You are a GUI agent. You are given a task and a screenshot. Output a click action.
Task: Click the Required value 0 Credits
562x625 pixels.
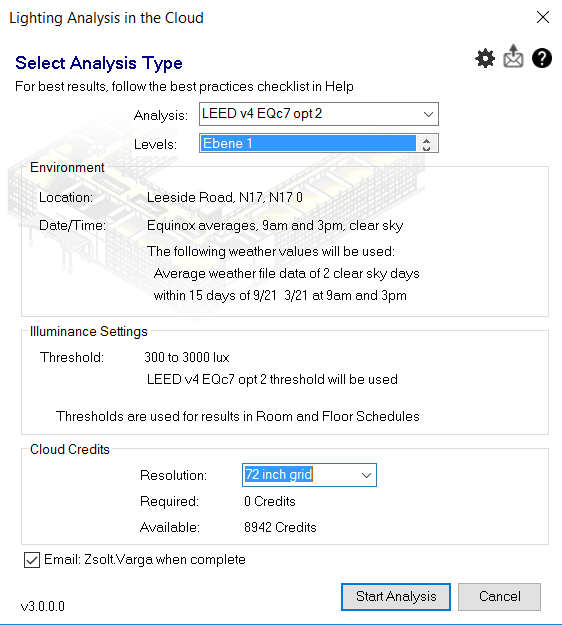[270, 501]
